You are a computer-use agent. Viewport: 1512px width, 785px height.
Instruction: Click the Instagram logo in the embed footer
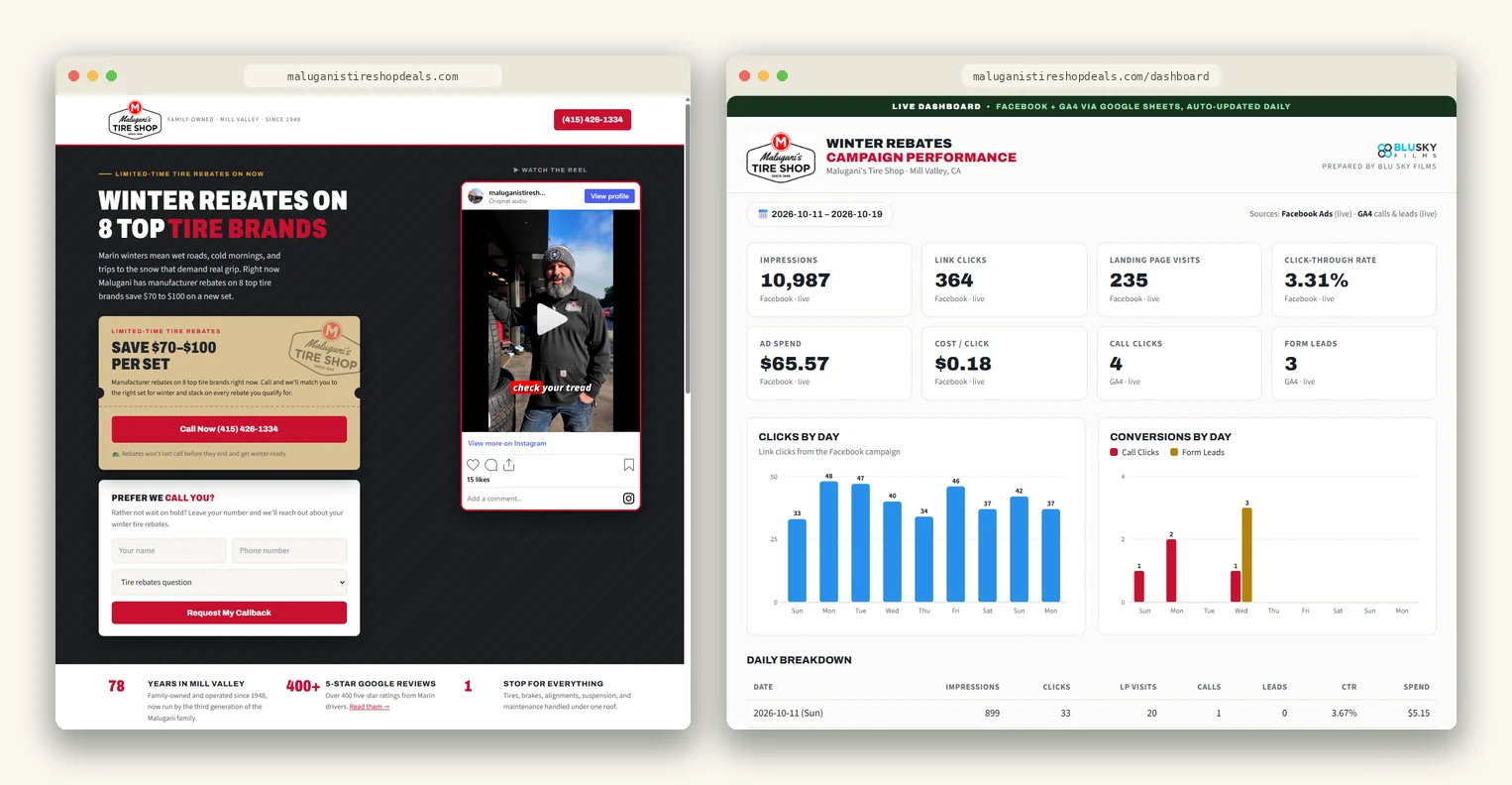click(x=628, y=499)
